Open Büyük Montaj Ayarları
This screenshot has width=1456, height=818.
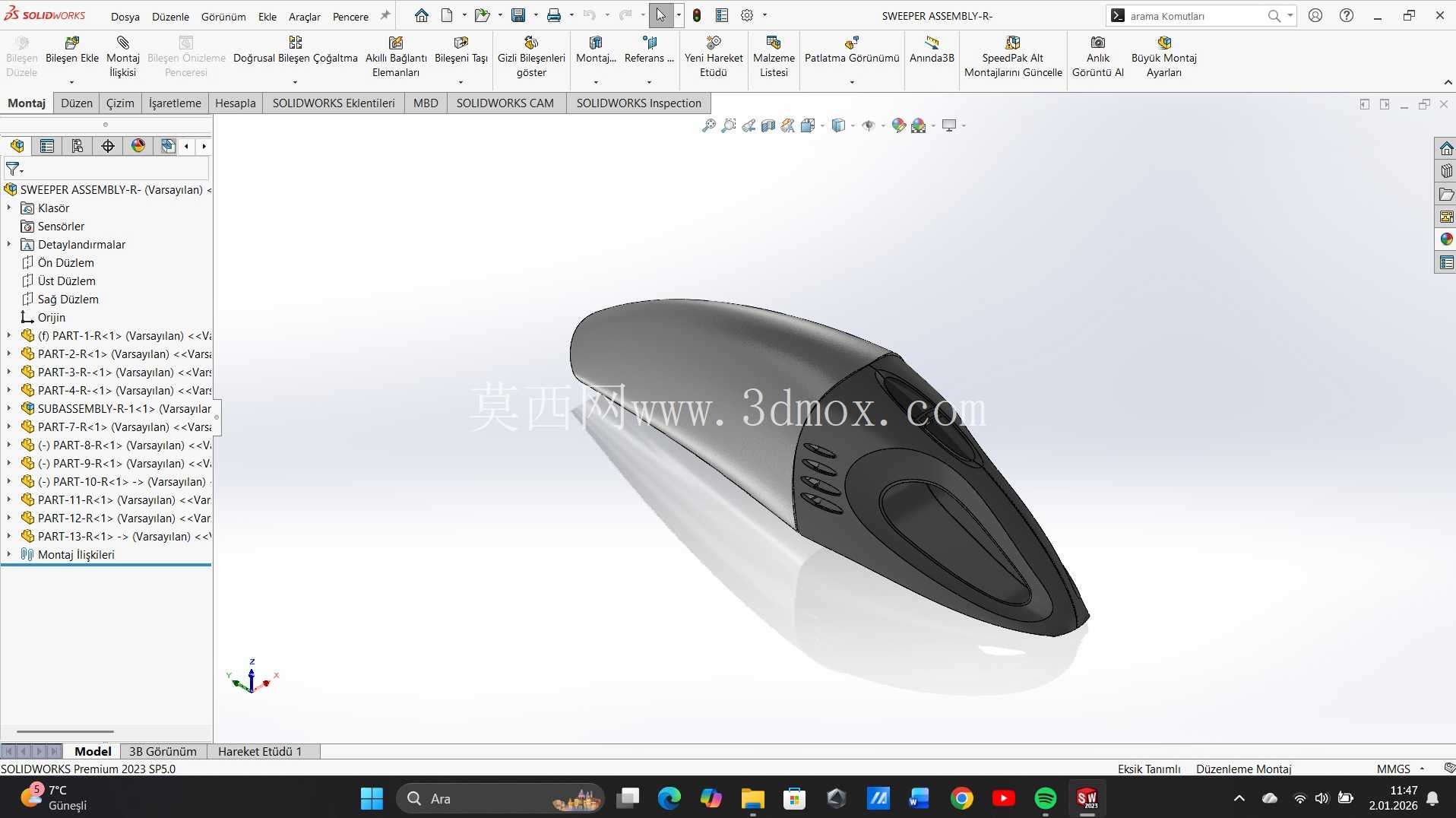coord(1163,57)
